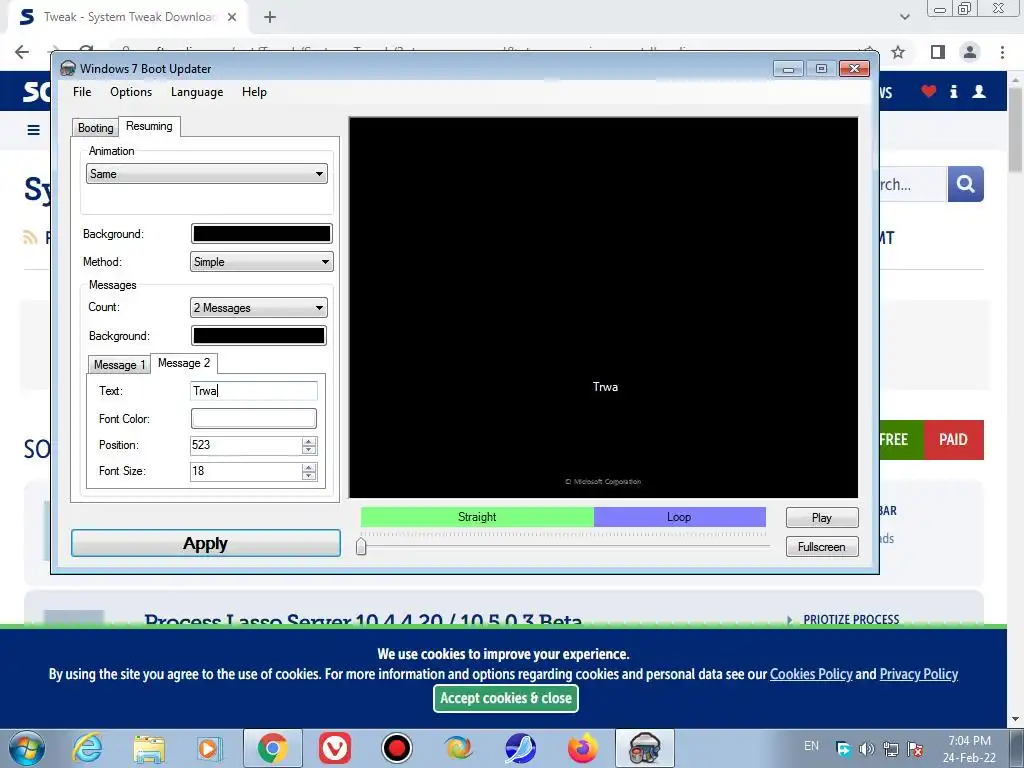This screenshot has height=768, width=1024.
Task: Select the Resuming tab
Action: [x=149, y=126]
